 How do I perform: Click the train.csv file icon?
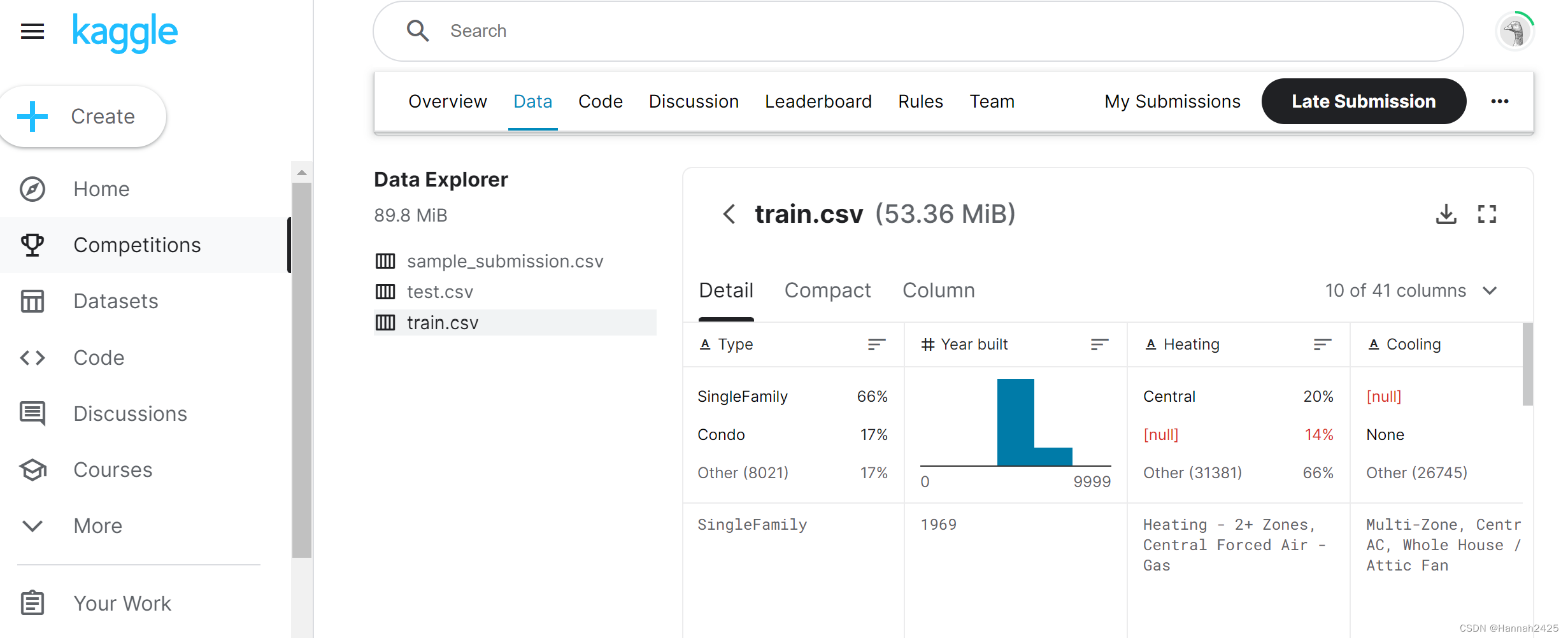pyautogui.click(x=385, y=322)
